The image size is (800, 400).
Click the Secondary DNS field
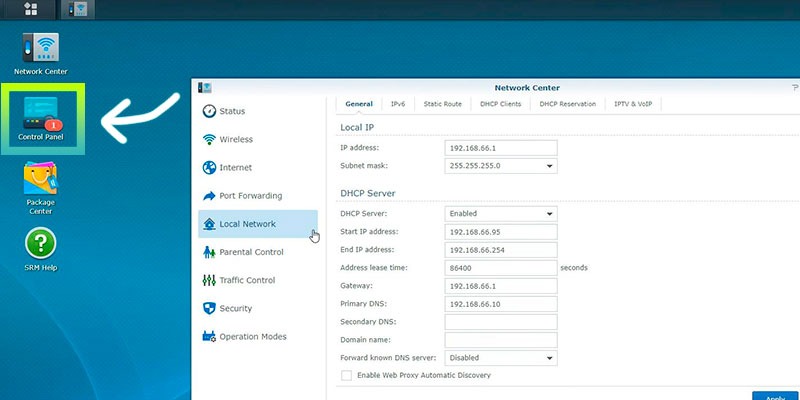point(501,322)
